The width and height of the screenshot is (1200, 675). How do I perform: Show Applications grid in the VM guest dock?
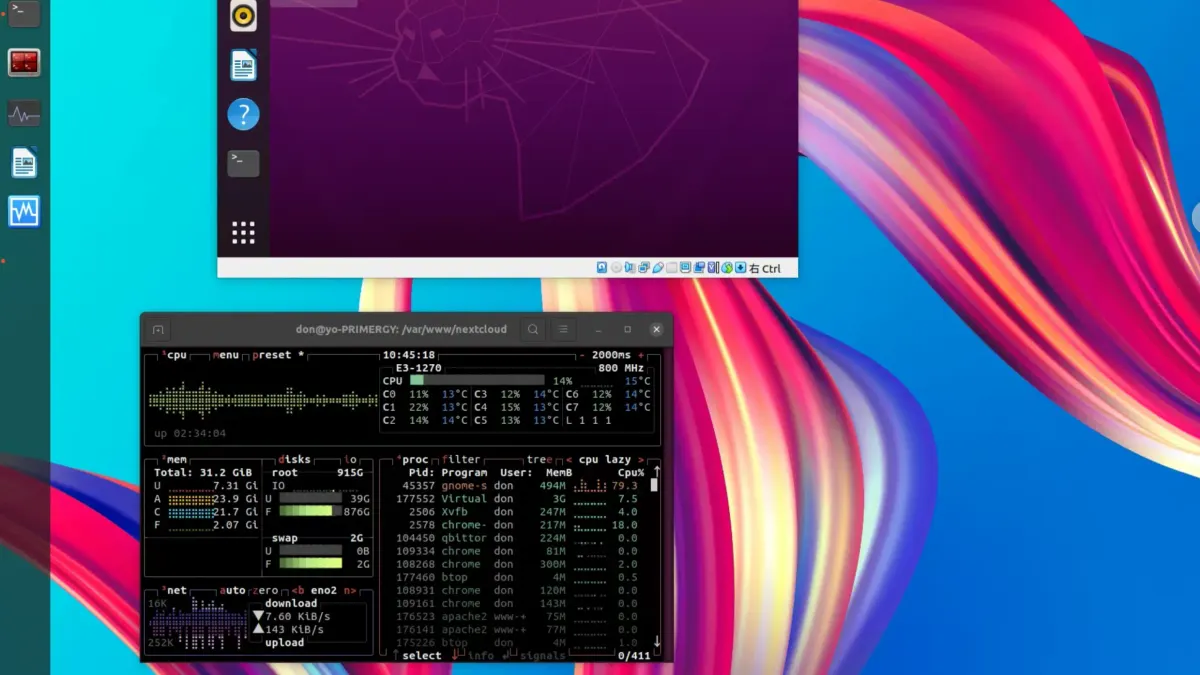coord(244,232)
